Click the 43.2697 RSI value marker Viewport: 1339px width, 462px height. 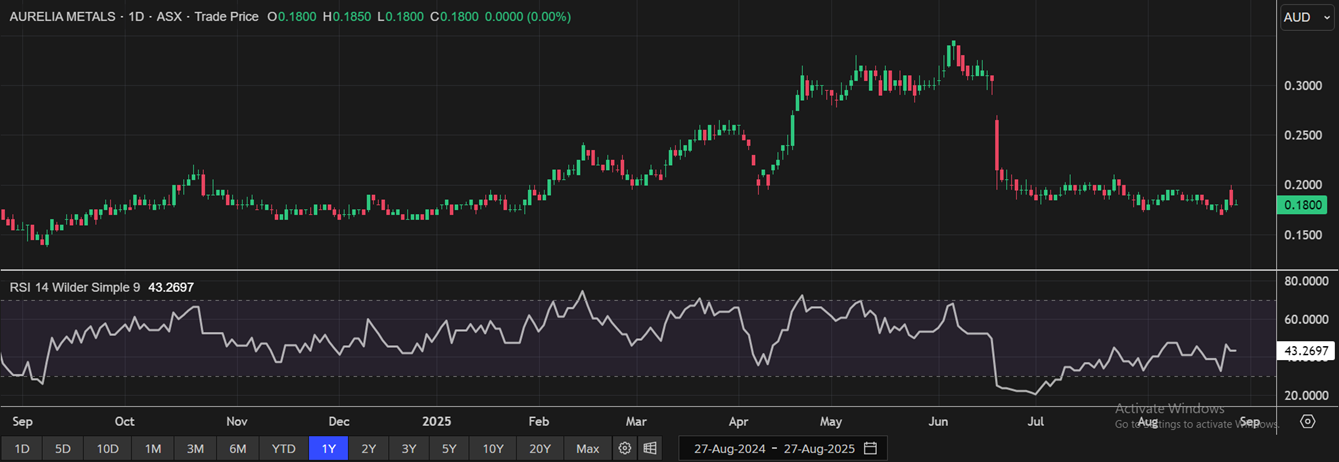tap(1305, 351)
